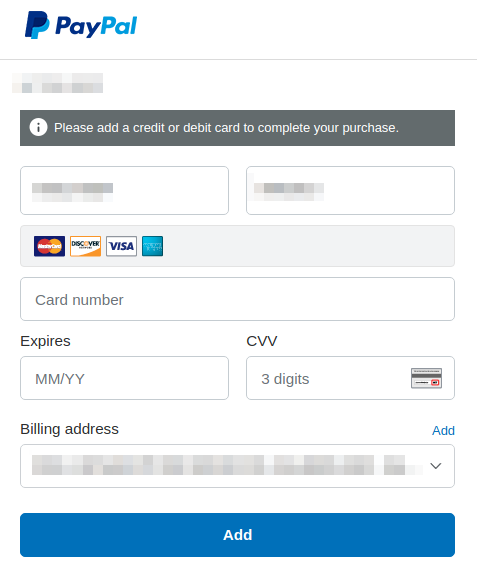Open the billing address dropdown
The height and width of the screenshot is (578, 477).
237,466
